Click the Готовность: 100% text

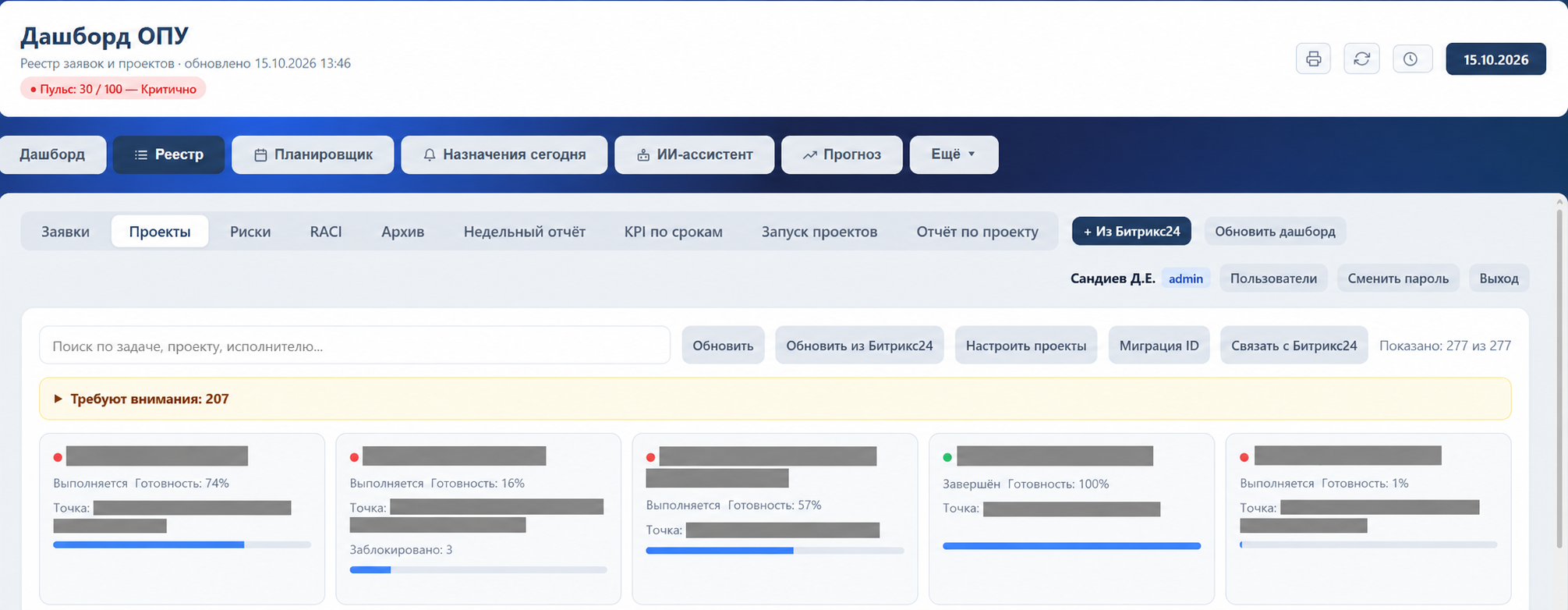click(1058, 484)
